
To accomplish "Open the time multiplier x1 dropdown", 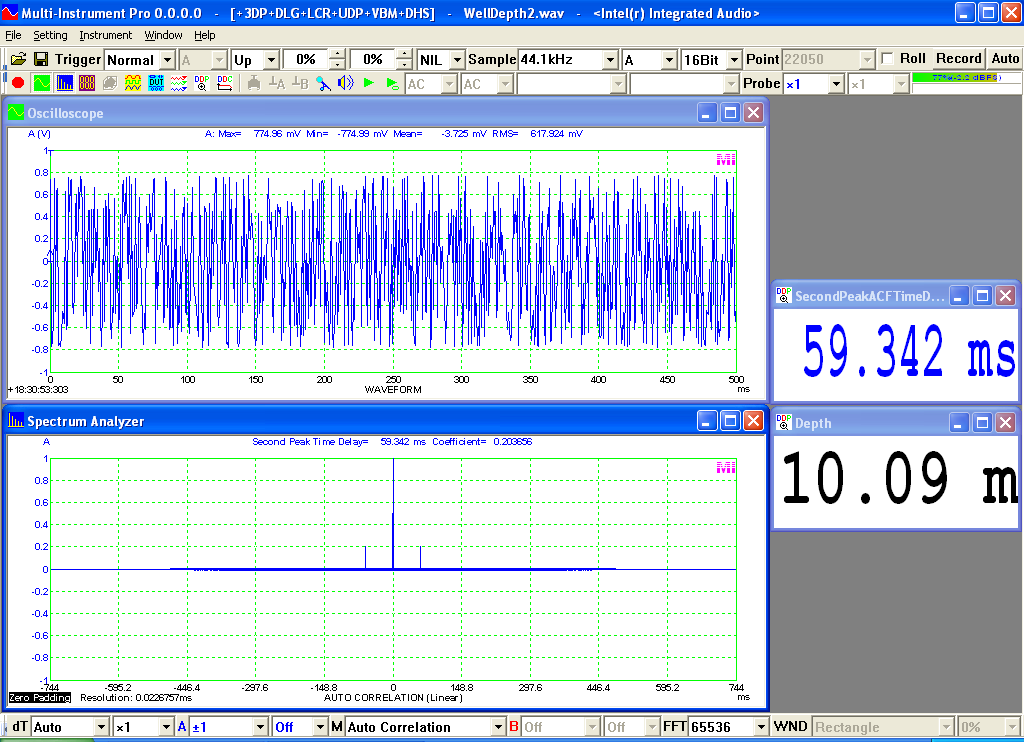I will tap(167, 727).
